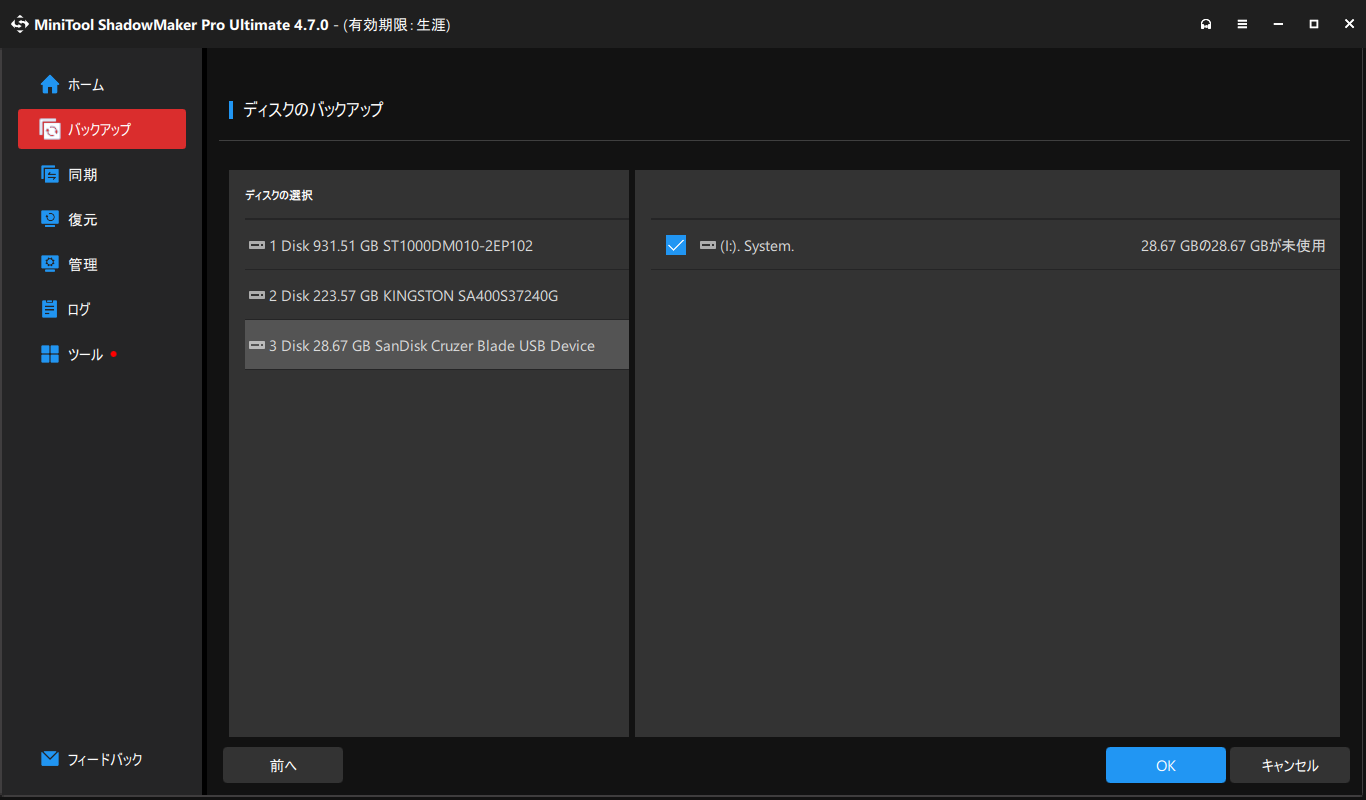The image size is (1366, 800).
Task: Minimize the ShadowMaker window
Action: pos(1278,24)
